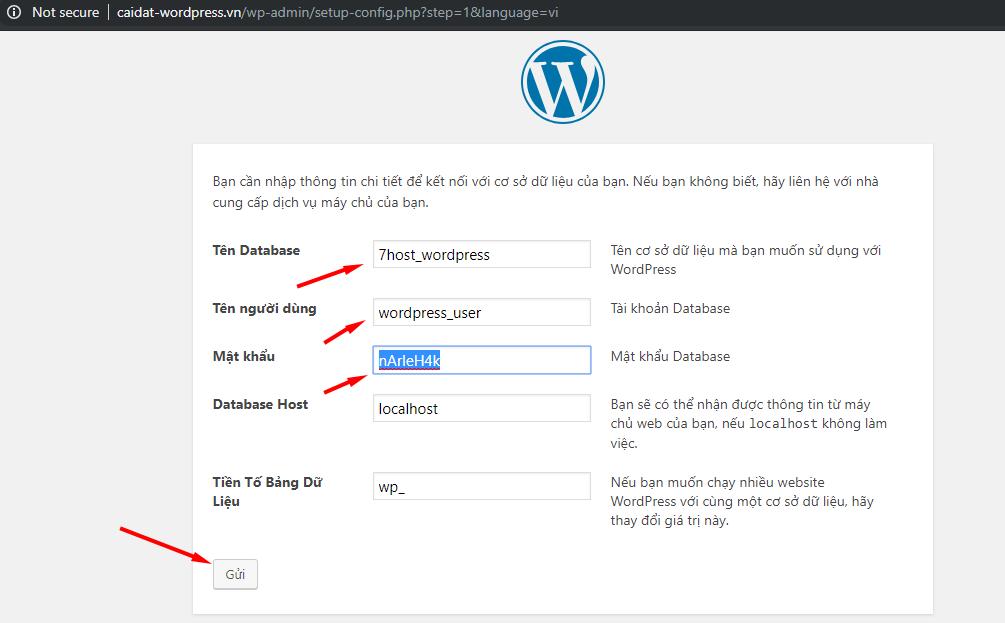Click the Tài khoản Database description
Viewport: 1005px width, 623px height.
tap(670, 308)
